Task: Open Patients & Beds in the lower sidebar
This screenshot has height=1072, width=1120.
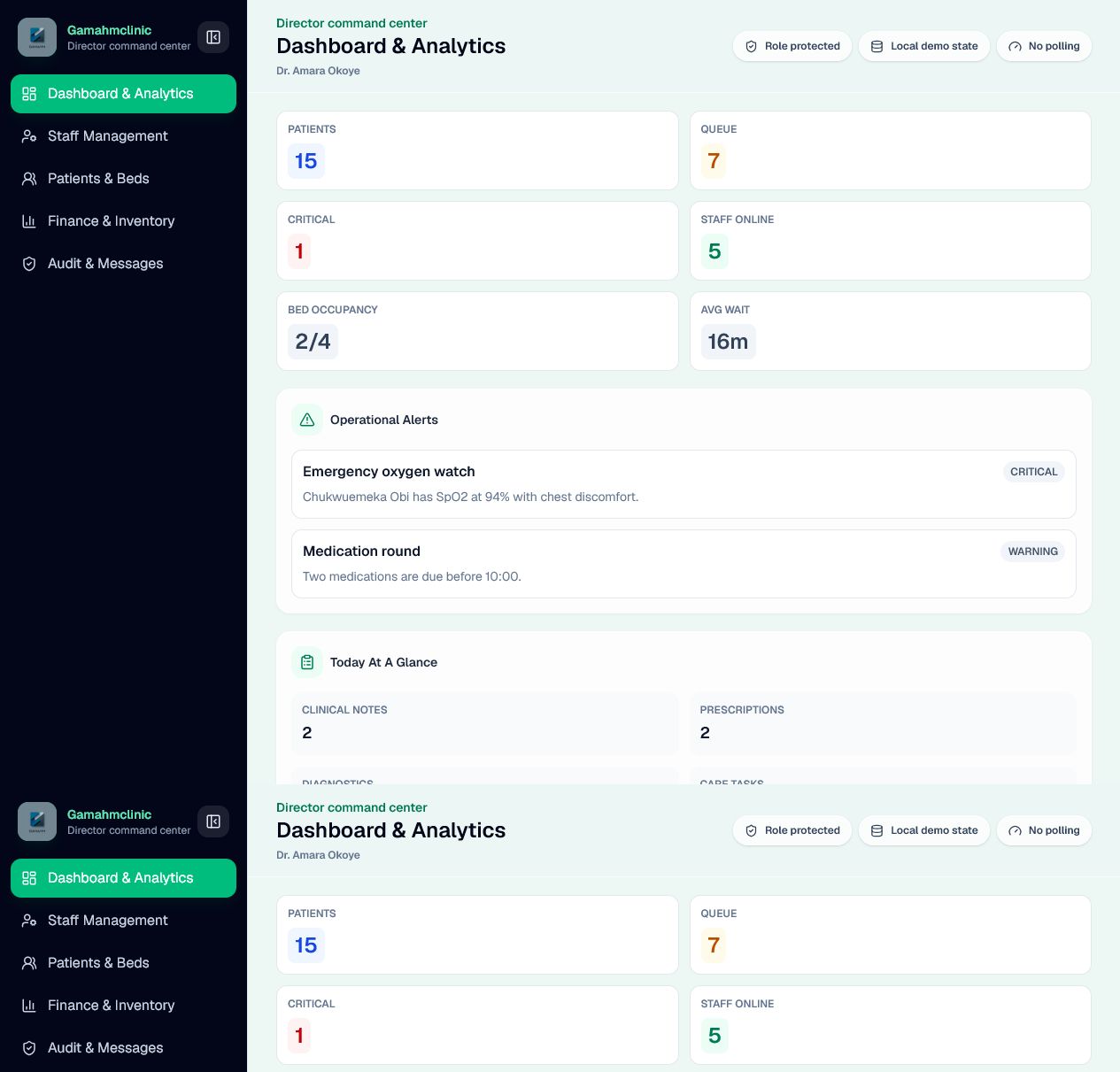Action: [x=123, y=963]
